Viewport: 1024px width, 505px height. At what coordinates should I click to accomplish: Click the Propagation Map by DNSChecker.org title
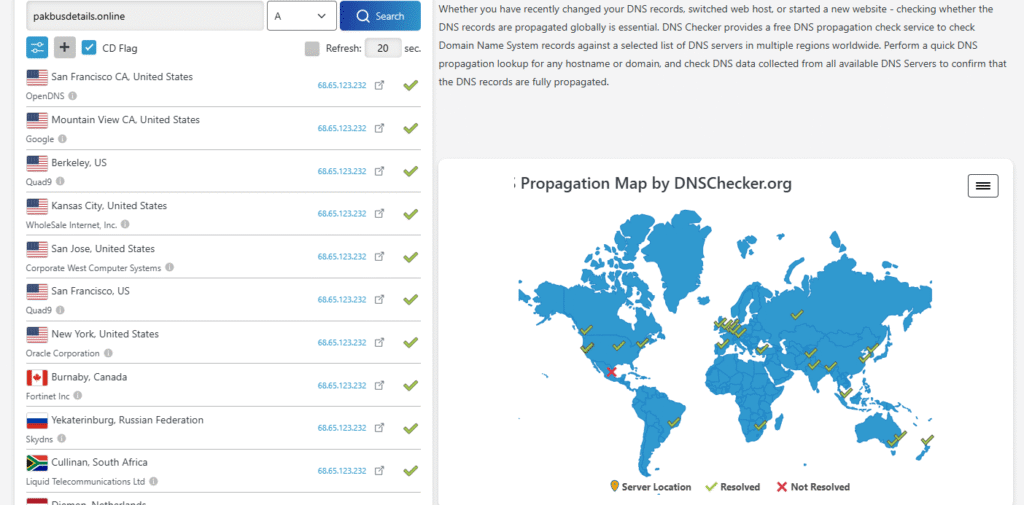[x=652, y=184]
